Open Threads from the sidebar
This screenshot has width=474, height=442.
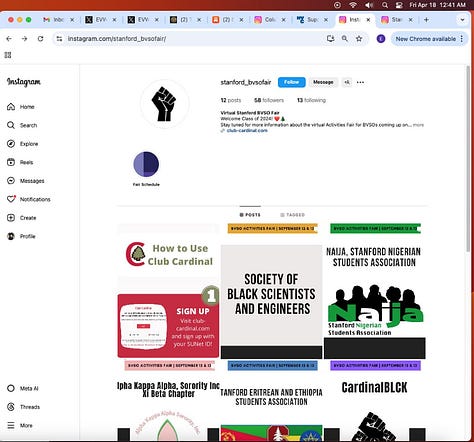[23, 407]
